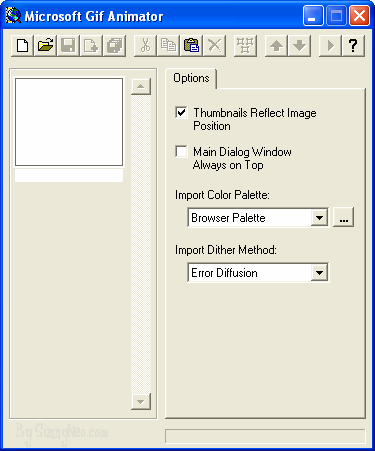Uncheck Thumbnails Reflect Image Position

tap(181, 113)
